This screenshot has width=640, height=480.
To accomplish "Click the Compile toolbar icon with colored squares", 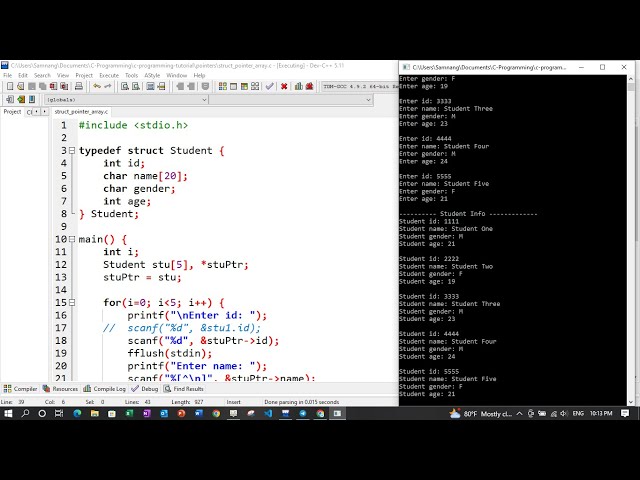I will pyautogui.click(x=223, y=86).
